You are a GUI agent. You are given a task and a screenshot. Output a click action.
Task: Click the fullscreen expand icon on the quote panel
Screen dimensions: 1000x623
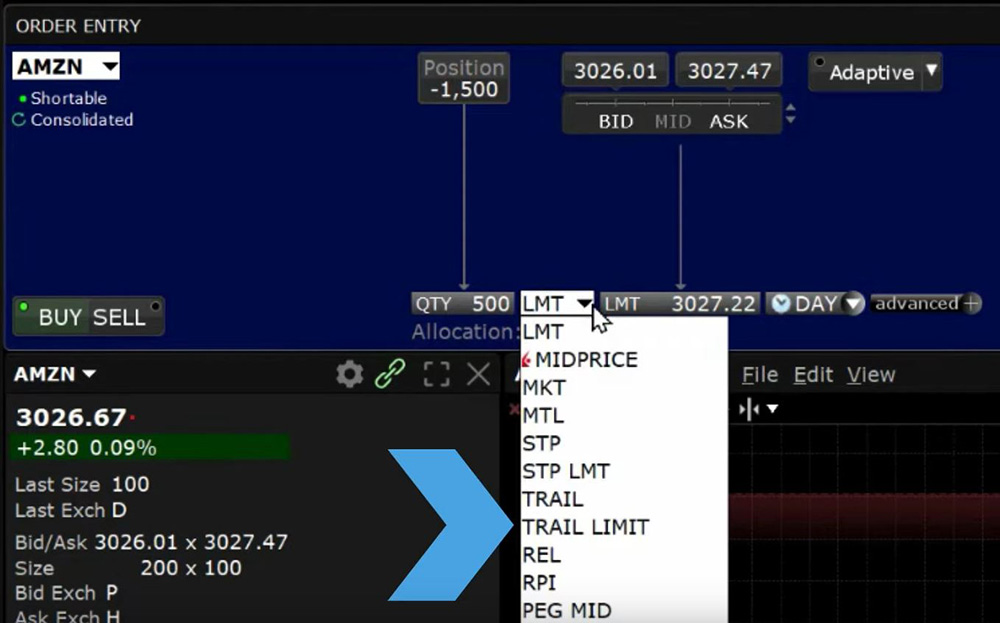click(x=436, y=374)
